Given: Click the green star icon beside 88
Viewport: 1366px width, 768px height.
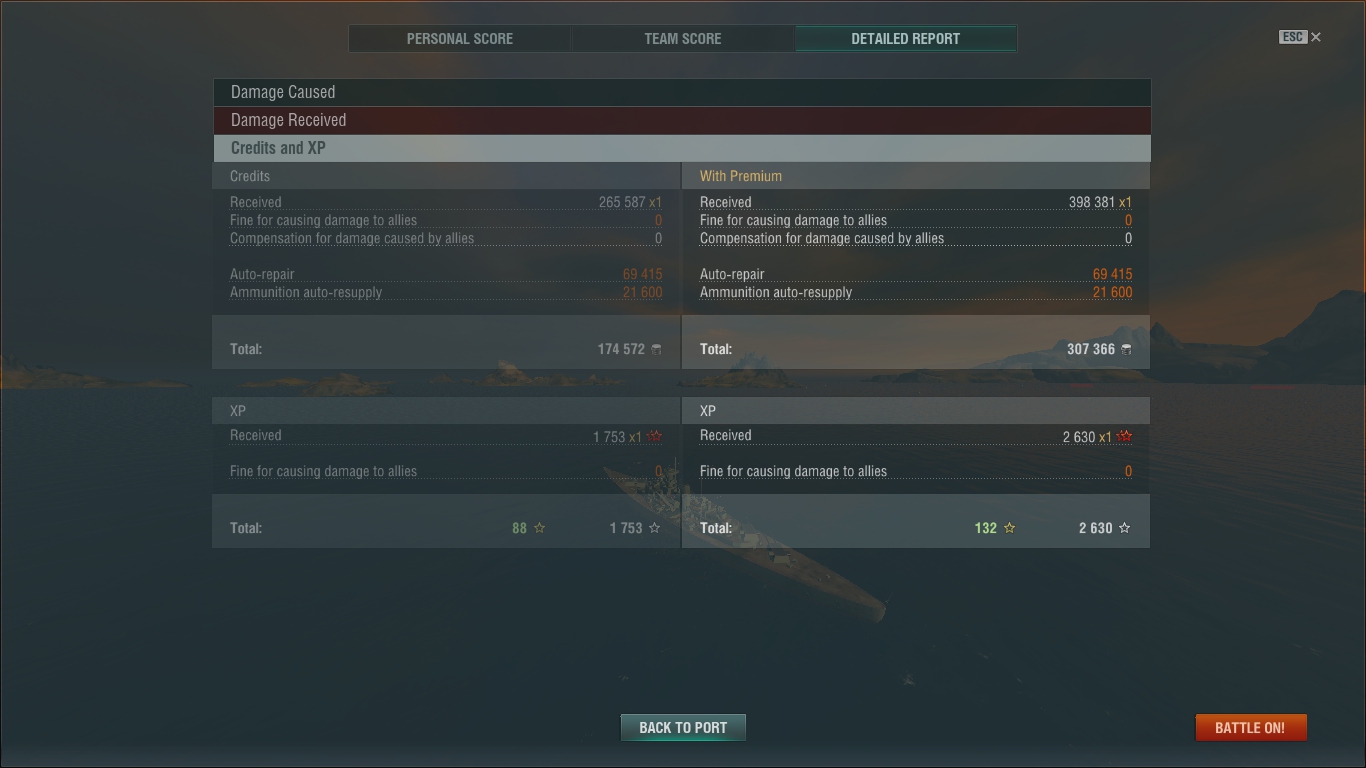Looking at the screenshot, I should pos(539,528).
